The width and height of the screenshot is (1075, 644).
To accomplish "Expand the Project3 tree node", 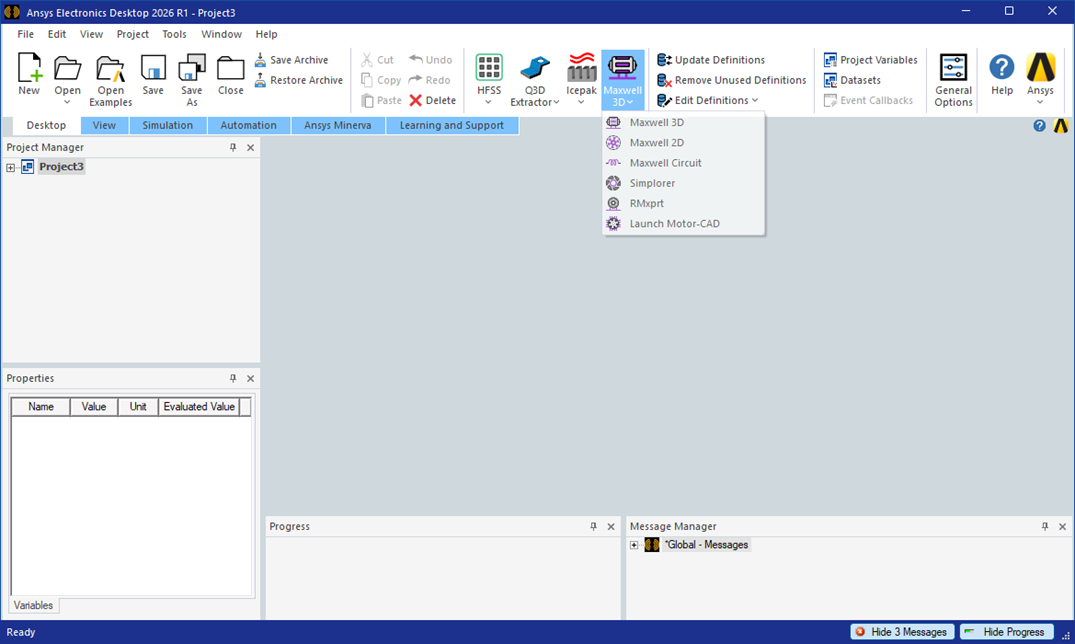I will tap(10, 167).
